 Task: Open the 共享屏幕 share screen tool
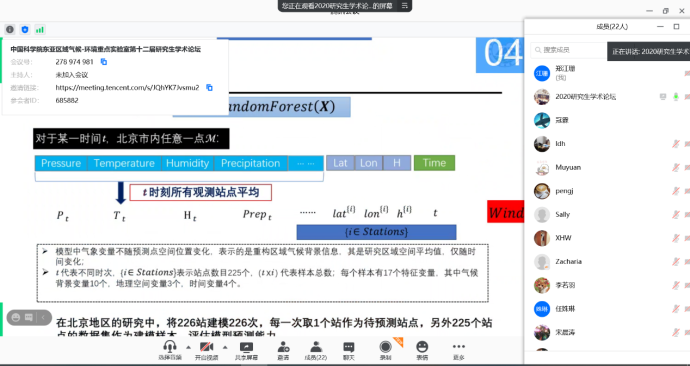246,351
